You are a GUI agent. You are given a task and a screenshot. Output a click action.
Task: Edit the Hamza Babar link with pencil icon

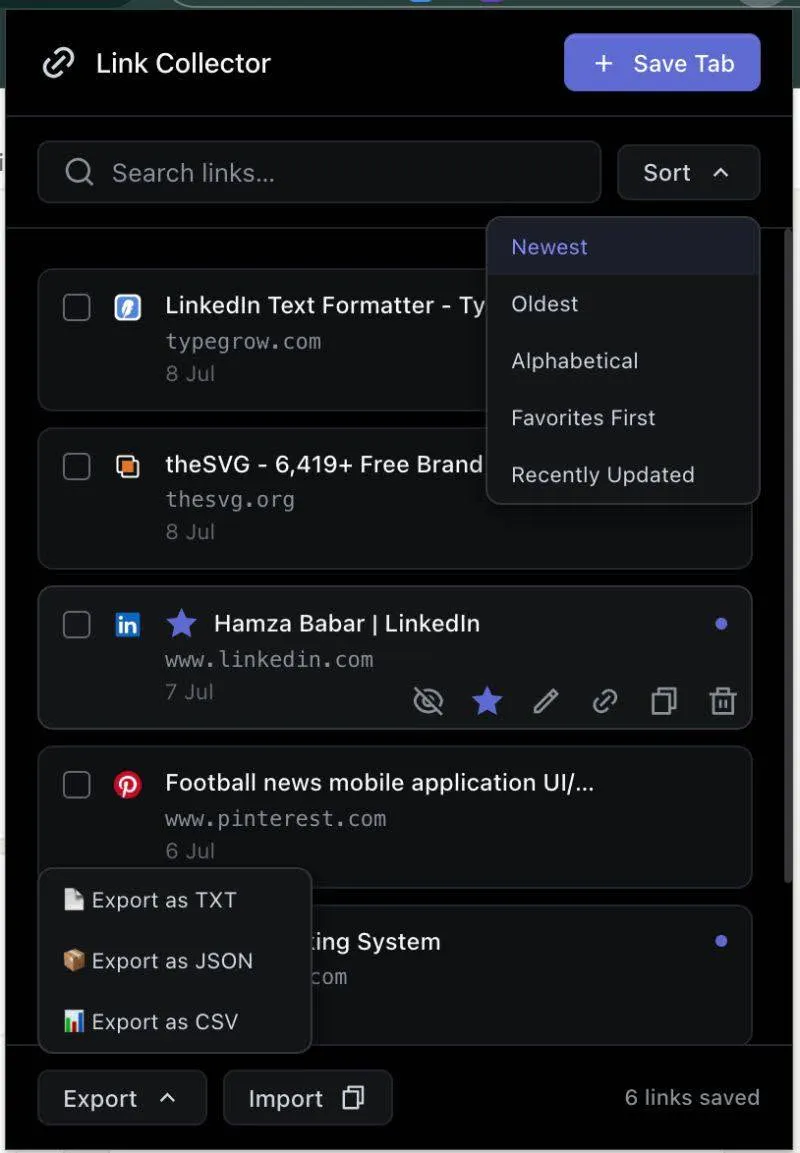tap(546, 701)
